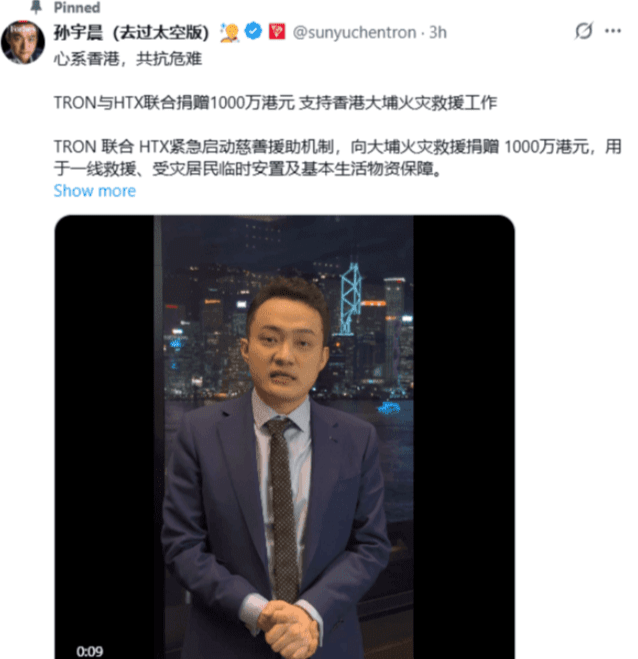
Task: Click the blue verified checkmark badge
Action: coord(253,32)
